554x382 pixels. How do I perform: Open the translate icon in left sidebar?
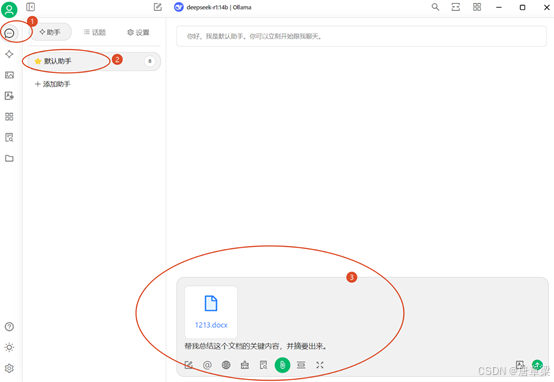[9, 96]
